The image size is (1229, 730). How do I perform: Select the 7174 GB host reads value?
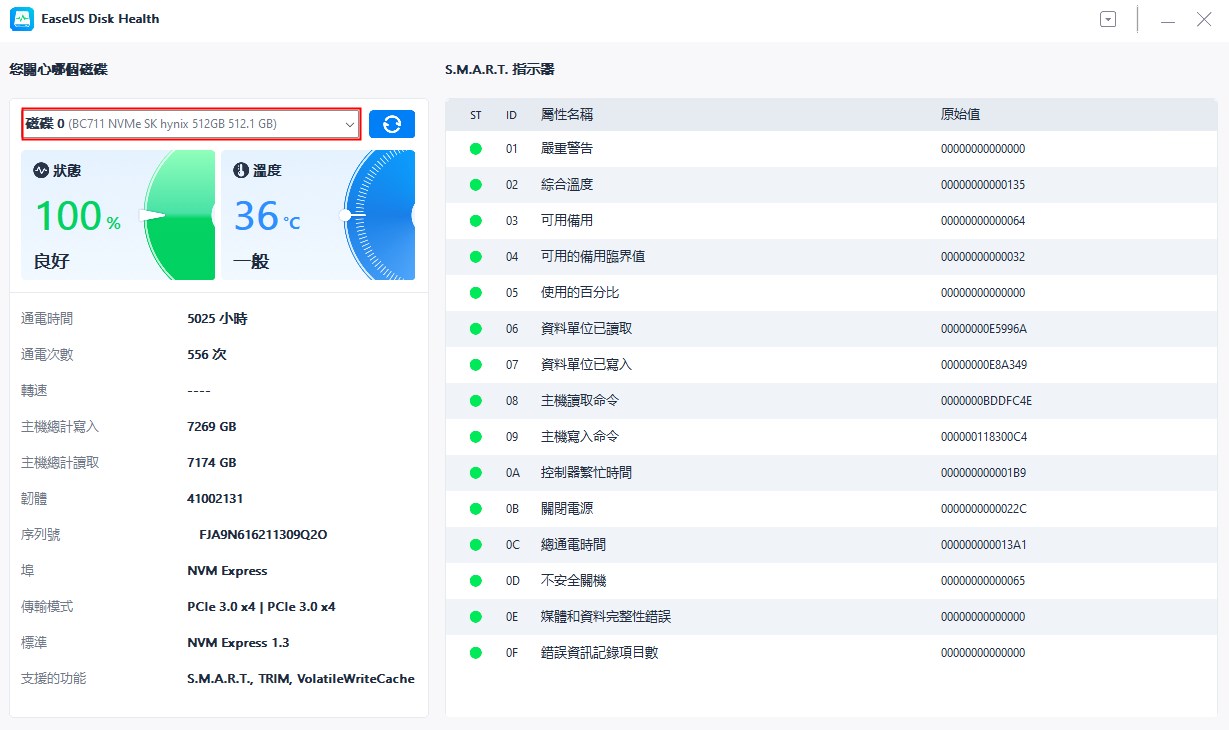point(212,463)
